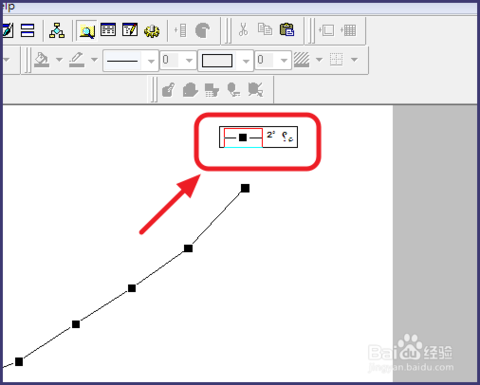480x385 pixels.
Task: Click the pencil line color icon
Action: pos(77,60)
